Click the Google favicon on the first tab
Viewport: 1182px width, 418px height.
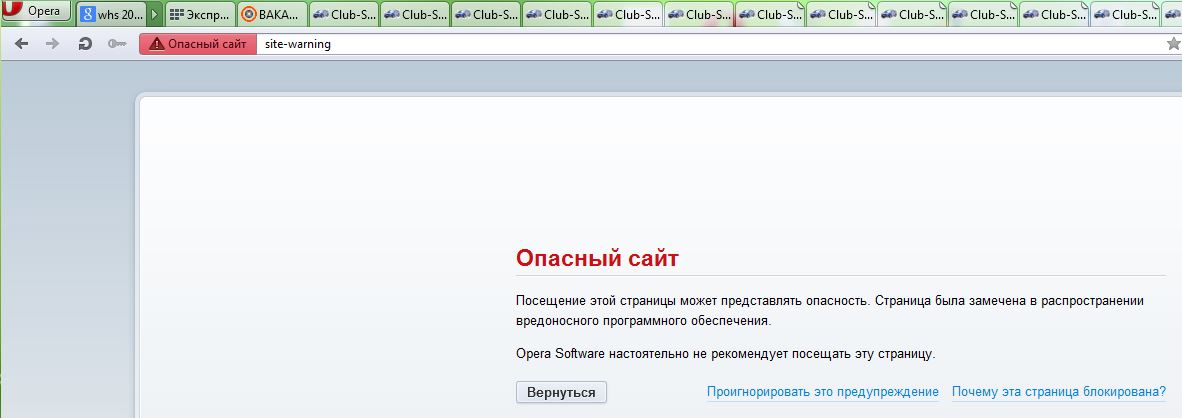(89, 15)
